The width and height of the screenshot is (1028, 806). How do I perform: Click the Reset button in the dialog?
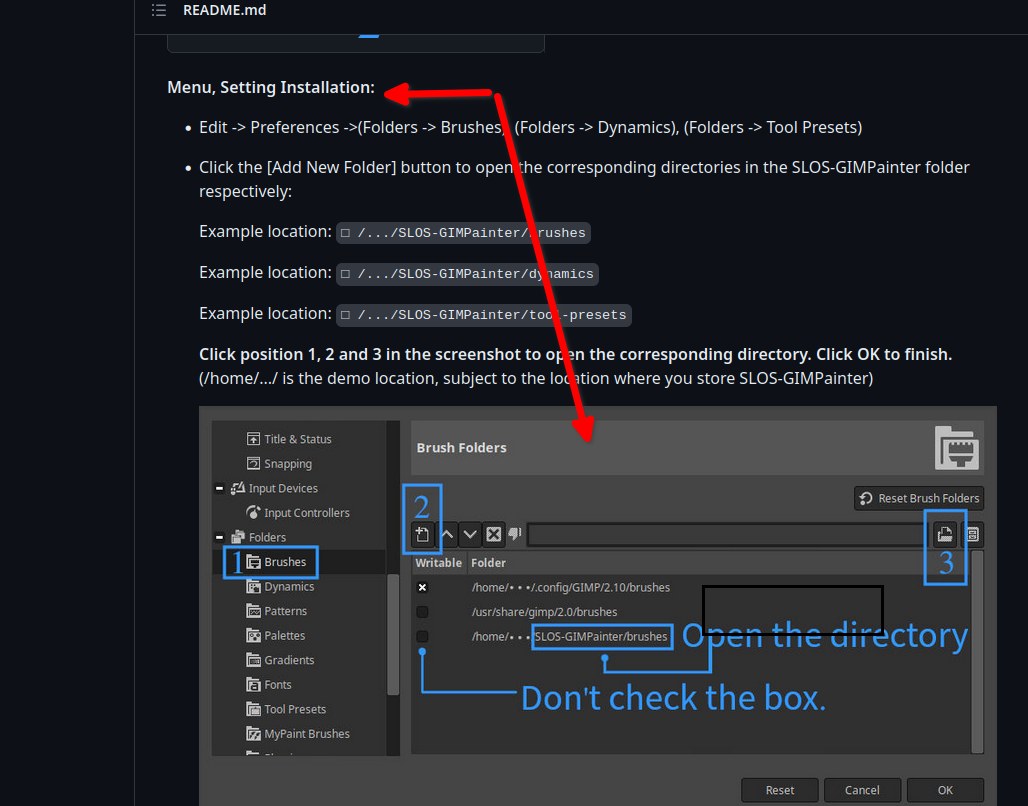780,790
